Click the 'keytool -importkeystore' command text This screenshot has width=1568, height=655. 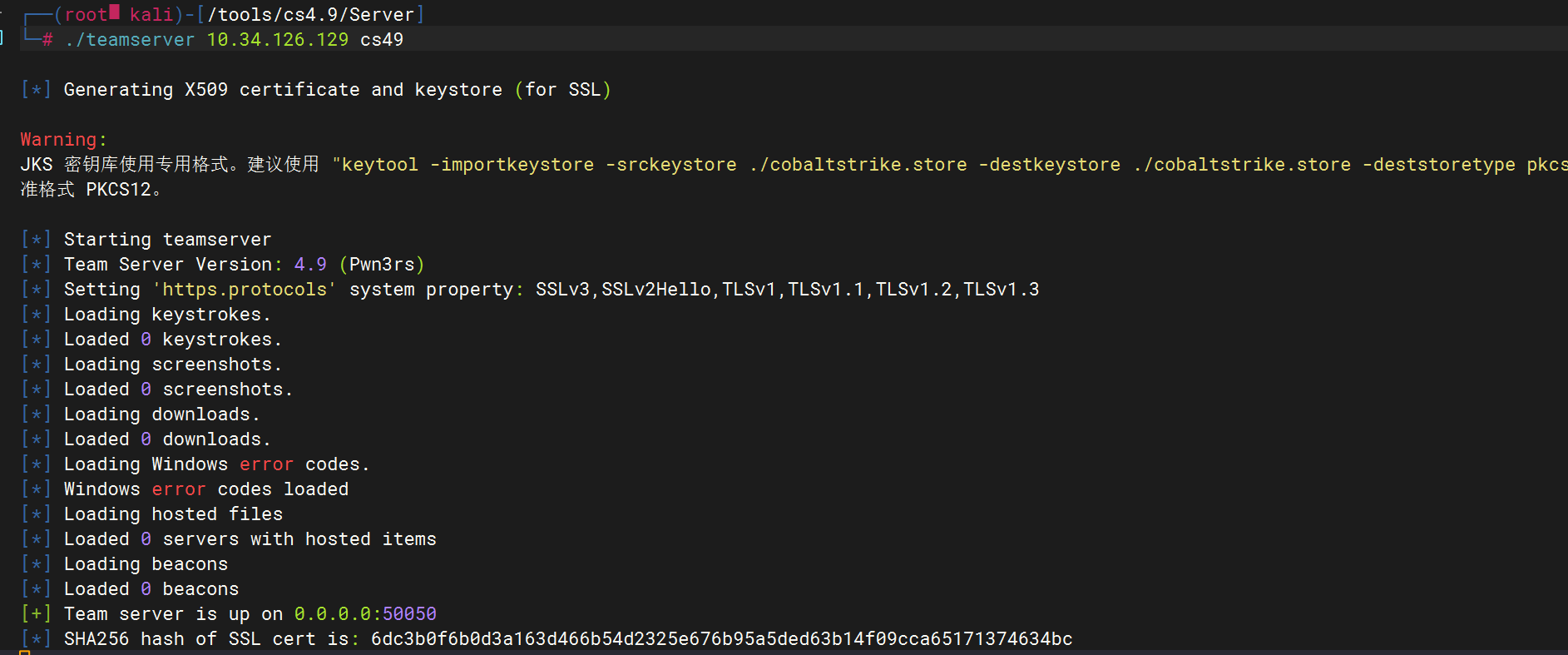tap(467, 164)
